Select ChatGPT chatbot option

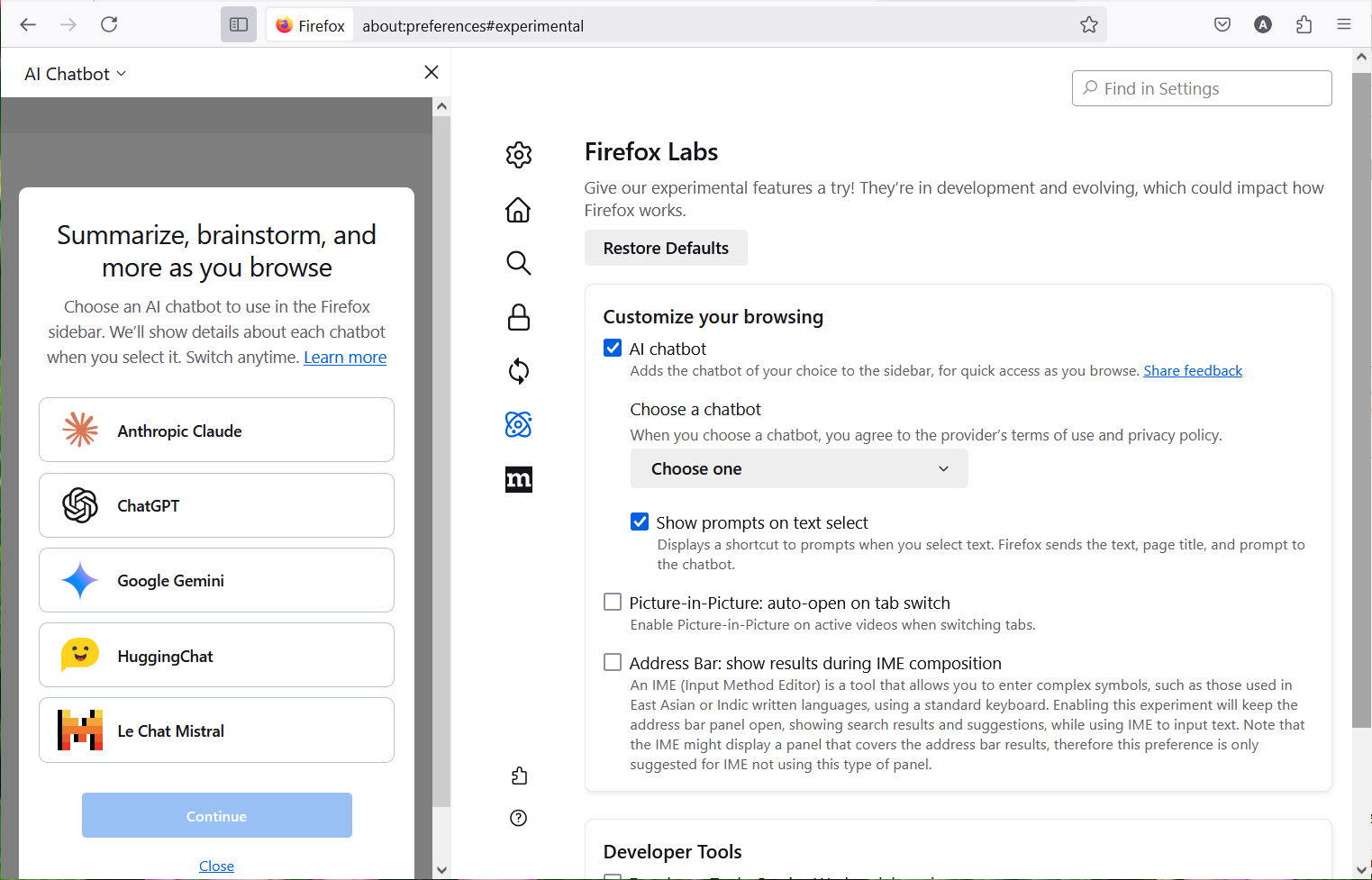click(x=216, y=505)
